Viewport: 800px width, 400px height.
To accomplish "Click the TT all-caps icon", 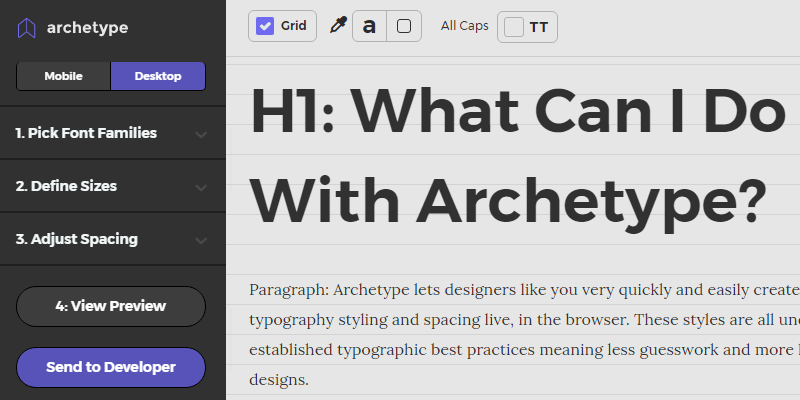I will pos(539,27).
